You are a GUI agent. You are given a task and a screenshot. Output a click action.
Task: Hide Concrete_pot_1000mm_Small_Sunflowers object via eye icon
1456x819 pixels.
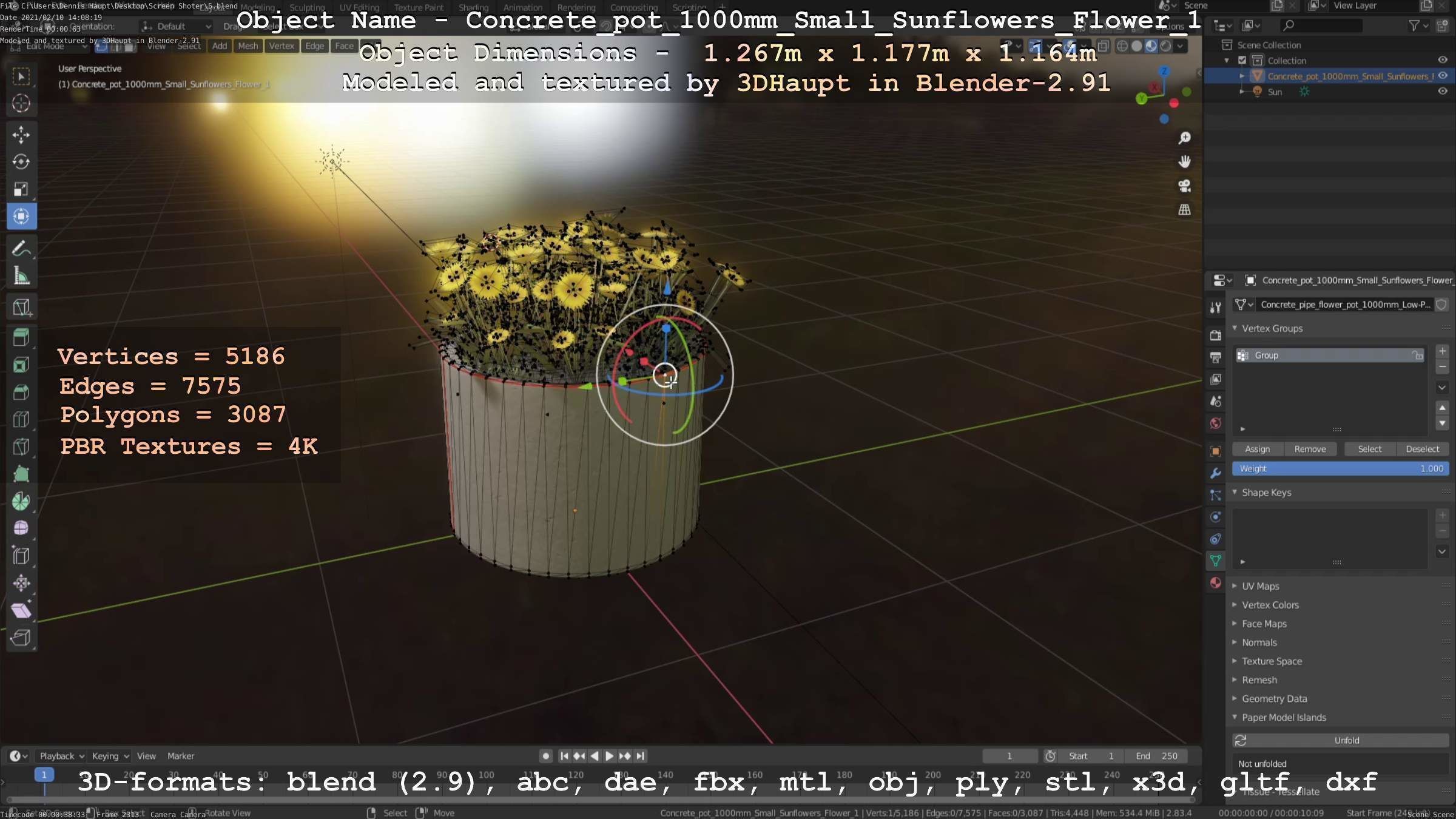coord(1443,76)
